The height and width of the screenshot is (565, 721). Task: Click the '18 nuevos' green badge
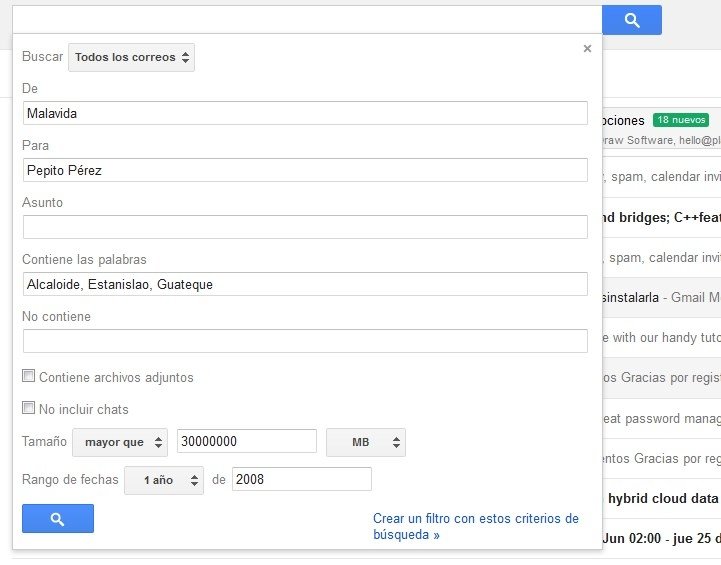click(681, 120)
